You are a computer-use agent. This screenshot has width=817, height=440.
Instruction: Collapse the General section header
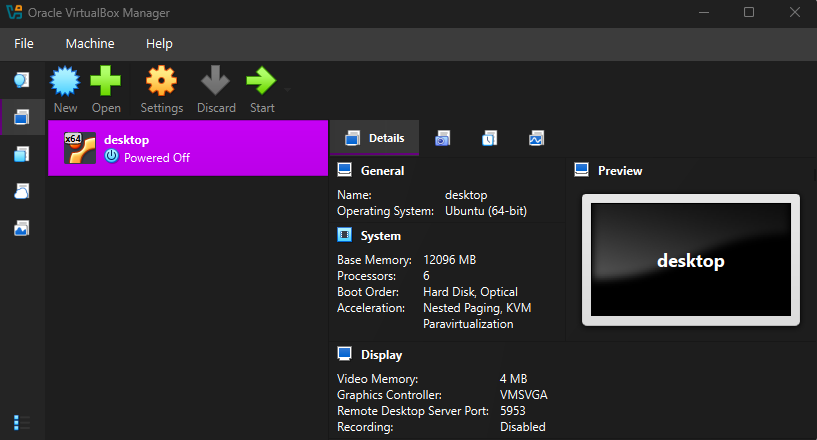pyautogui.click(x=382, y=170)
